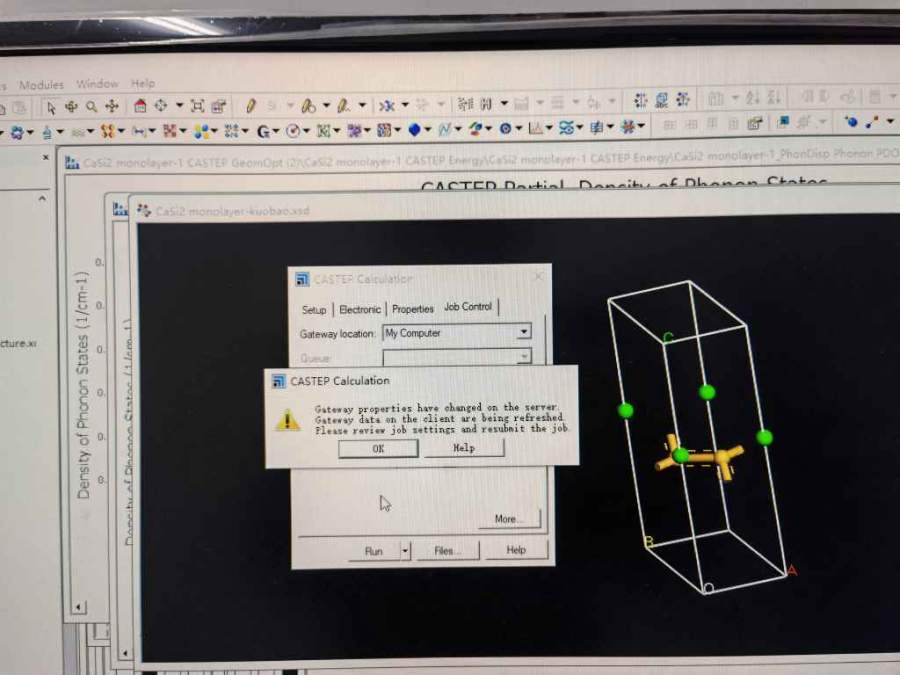Choose the four-arrow Translation Mode tool
The width and height of the screenshot is (900, 675).
(x=112, y=106)
